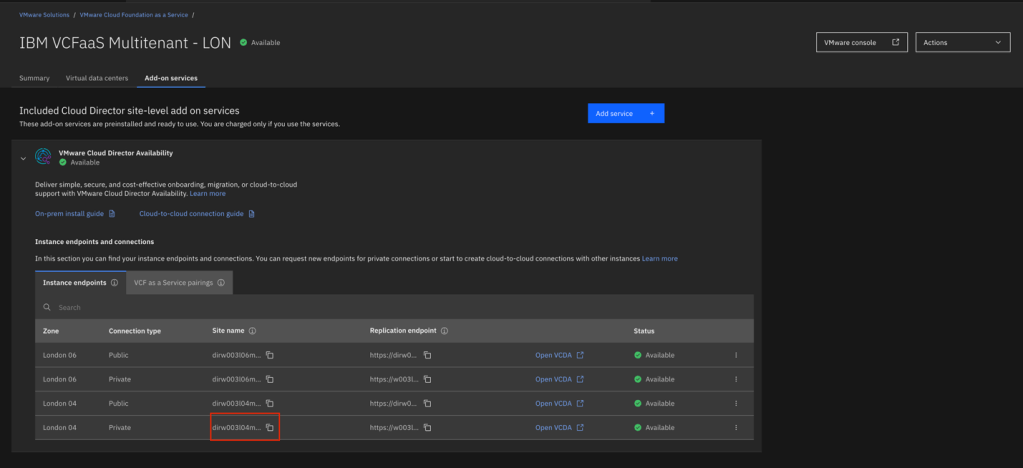Click the Add service button
This screenshot has width=1023, height=468.
[625, 114]
